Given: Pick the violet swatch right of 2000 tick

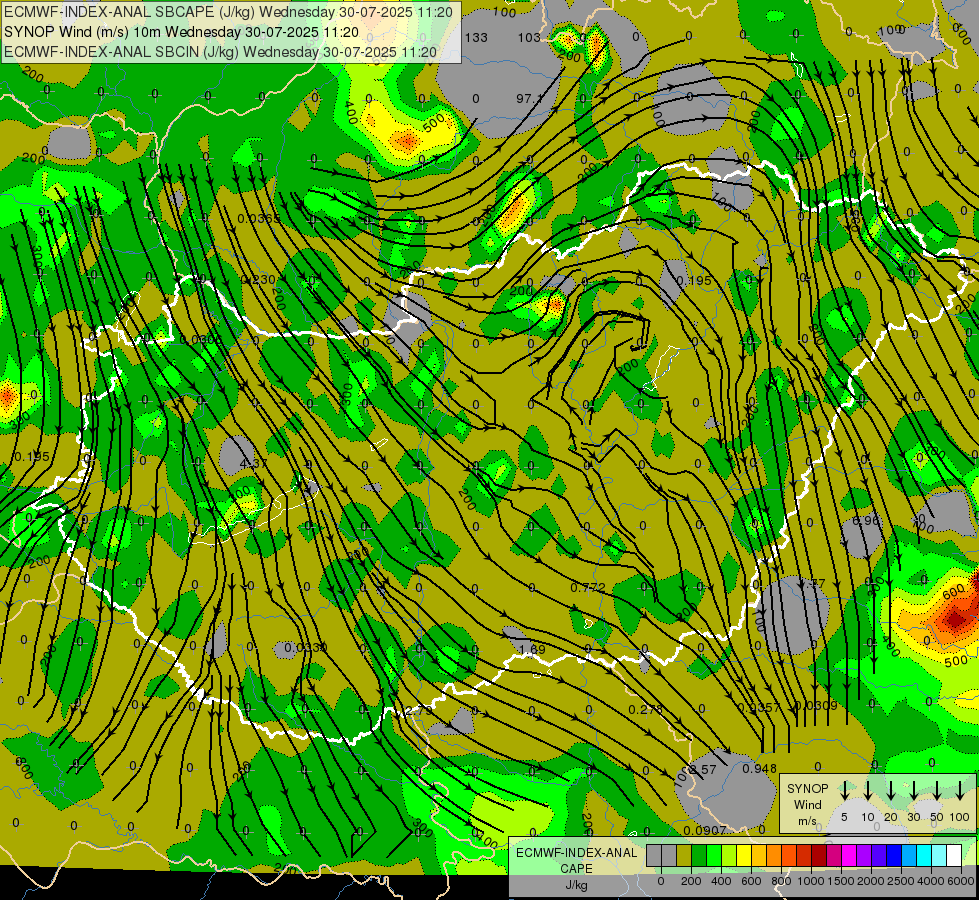Looking at the screenshot, I should (x=878, y=855).
